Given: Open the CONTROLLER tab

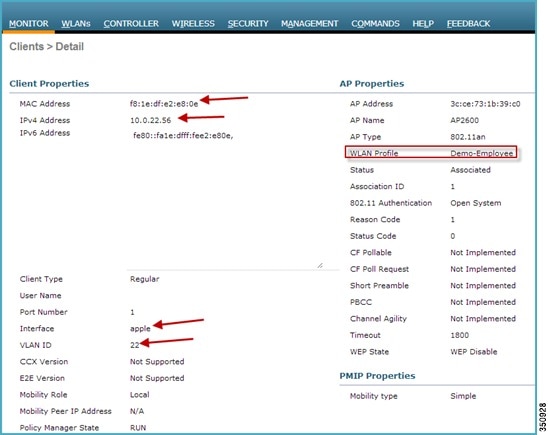Looking at the screenshot, I should tap(131, 24).
